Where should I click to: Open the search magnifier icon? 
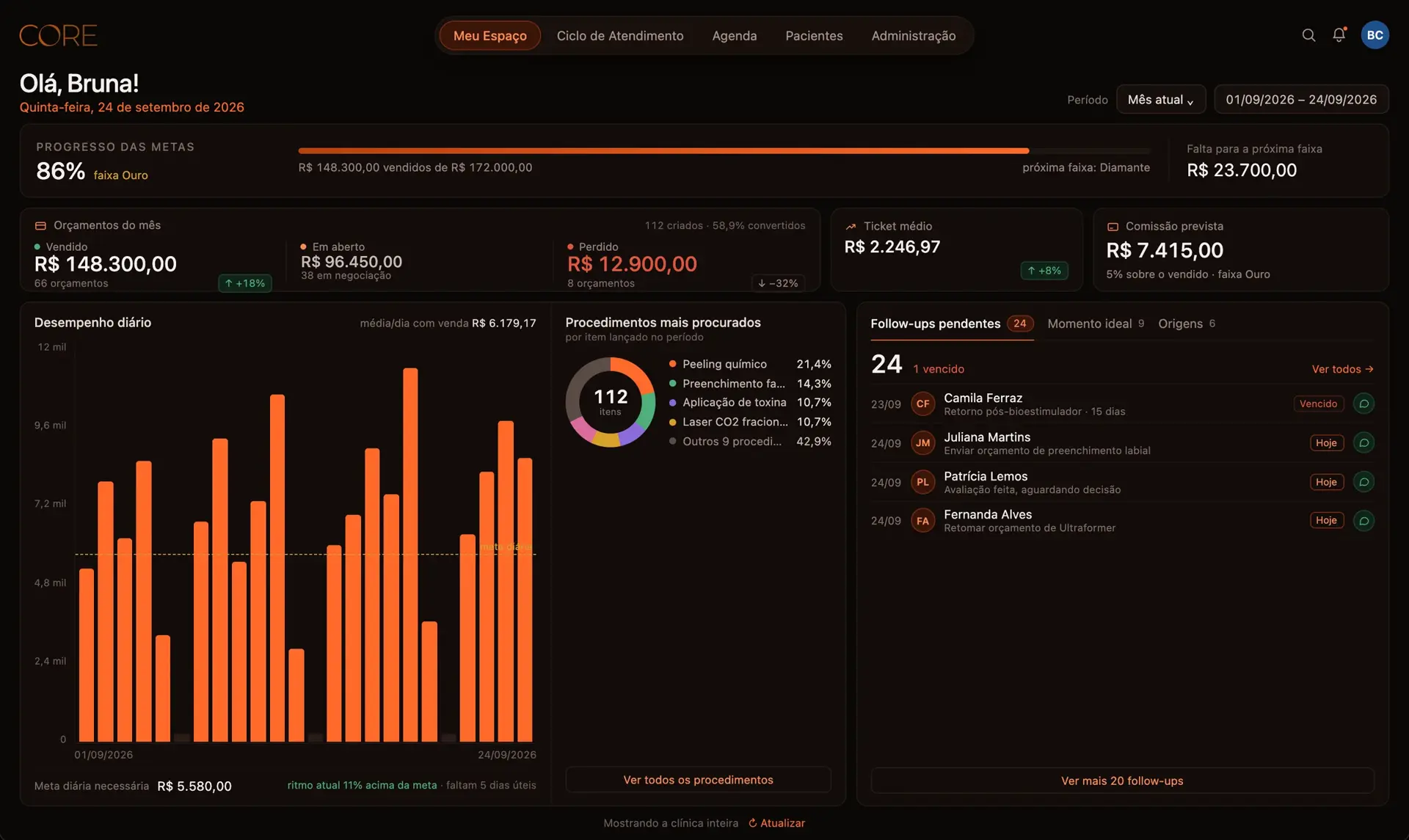1308,35
